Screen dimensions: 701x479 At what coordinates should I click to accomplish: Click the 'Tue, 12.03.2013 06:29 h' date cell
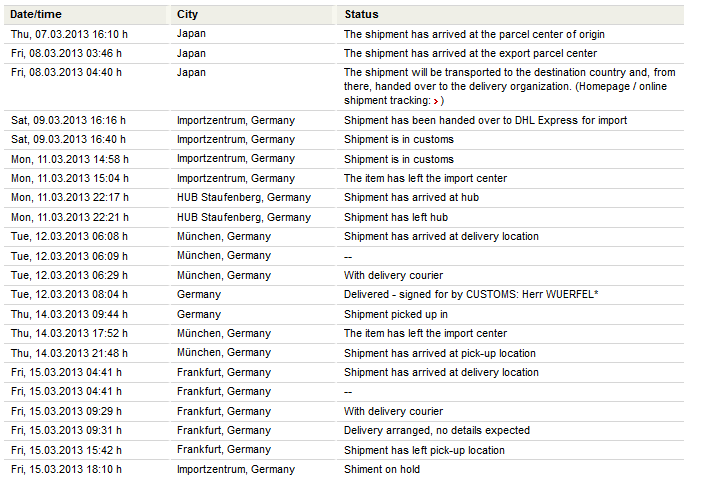click(69, 275)
